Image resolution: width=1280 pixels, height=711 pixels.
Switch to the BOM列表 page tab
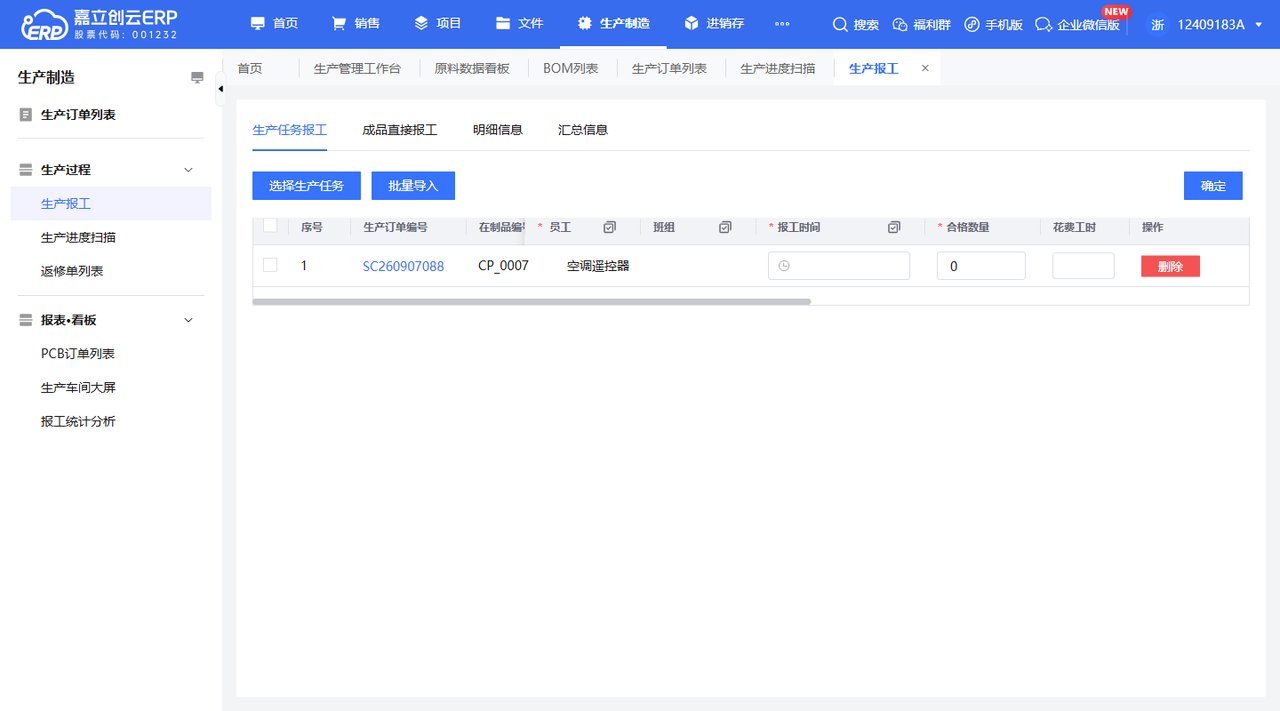click(571, 68)
